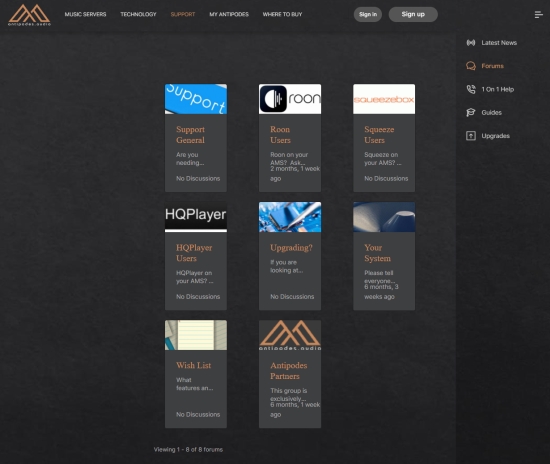Click the Wish List notepad thumbnail
The width and height of the screenshot is (550, 464).
(x=196, y=335)
